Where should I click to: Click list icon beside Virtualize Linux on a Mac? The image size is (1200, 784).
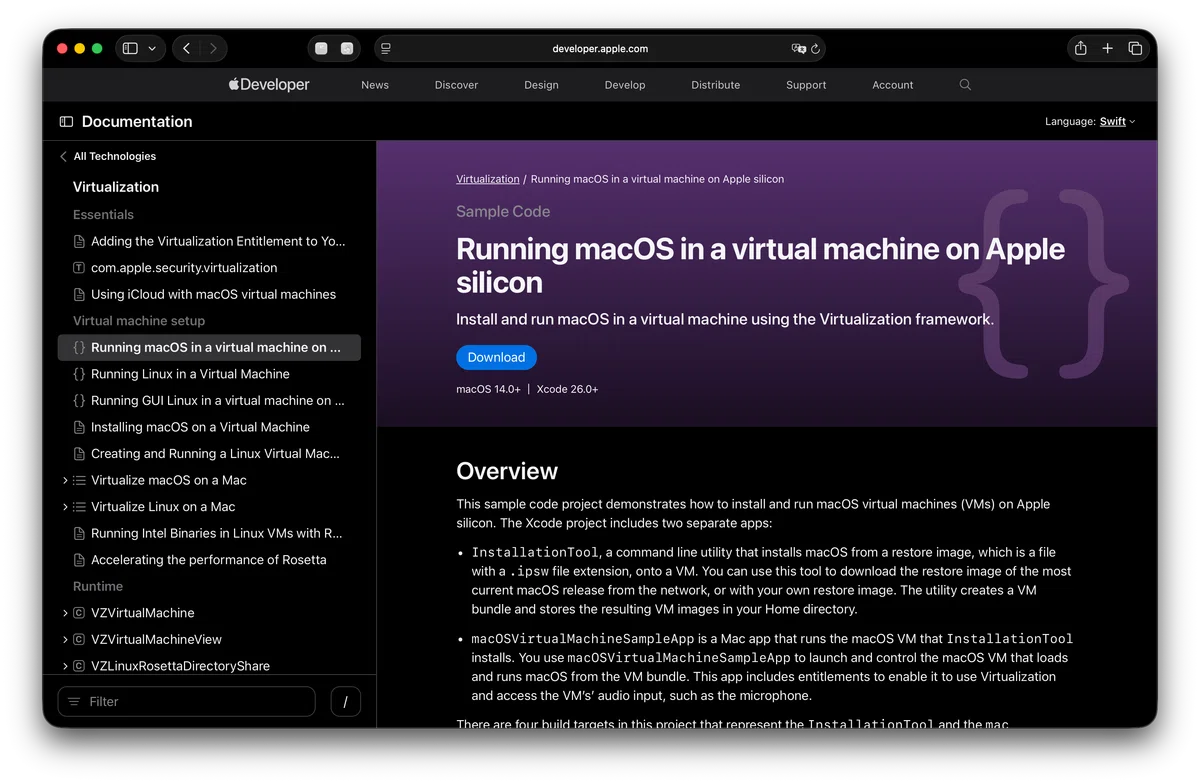point(80,507)
